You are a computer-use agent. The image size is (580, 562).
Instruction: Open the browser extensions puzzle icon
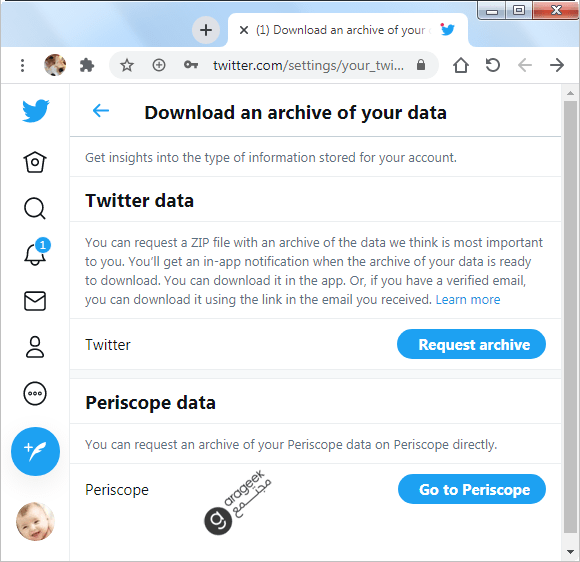pos(87,65)
